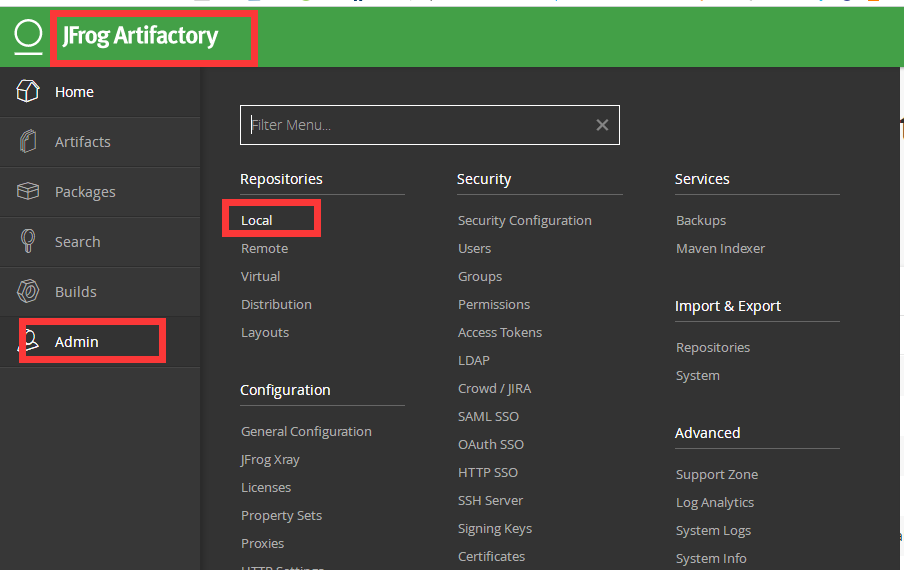Click the Packages box icon
The height and width of the screenshot is (570, 904).
click(x=28, y=191)
